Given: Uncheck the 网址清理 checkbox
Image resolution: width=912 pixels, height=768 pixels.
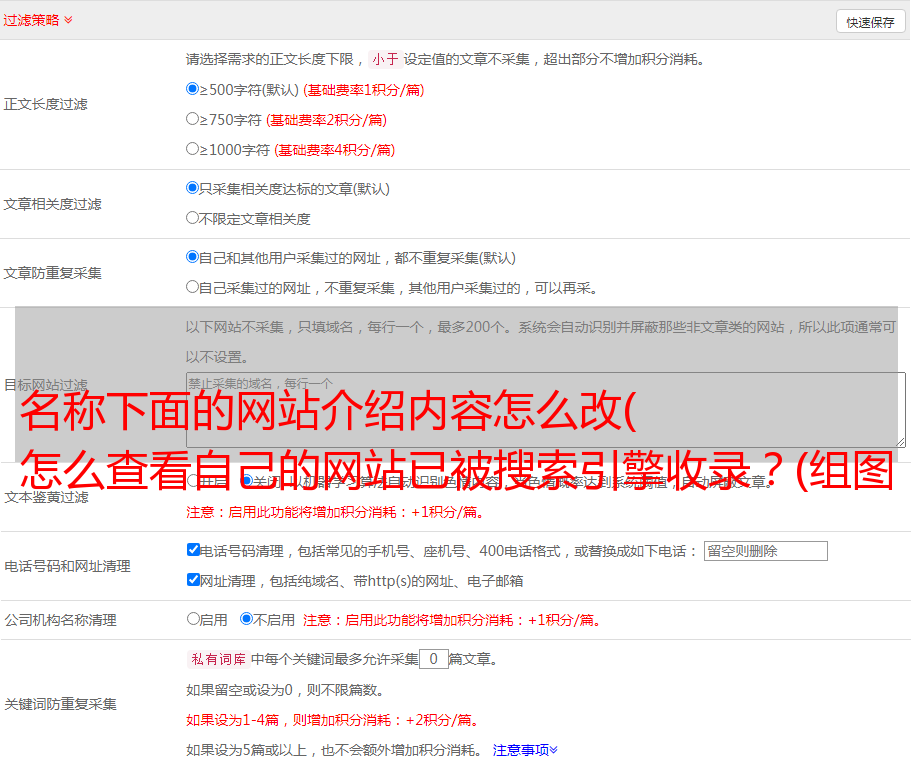Looking at the screenshot, I should 194,580.
